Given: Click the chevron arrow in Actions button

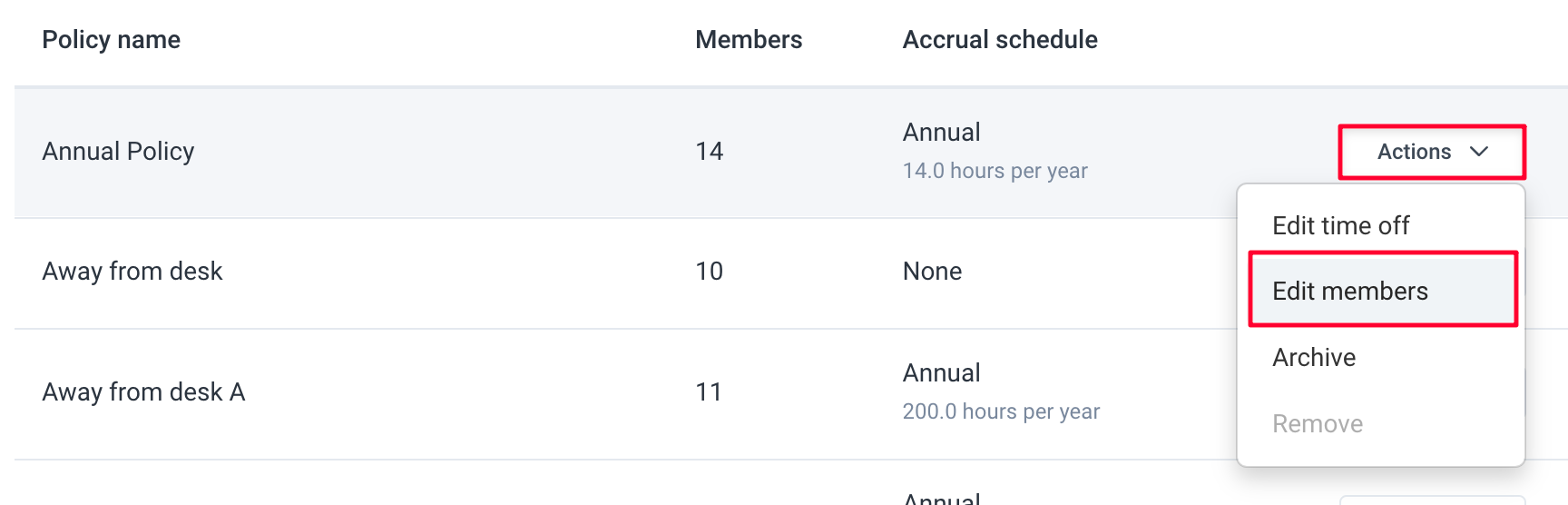Looking at the screenshot, I should [1479, 152].
